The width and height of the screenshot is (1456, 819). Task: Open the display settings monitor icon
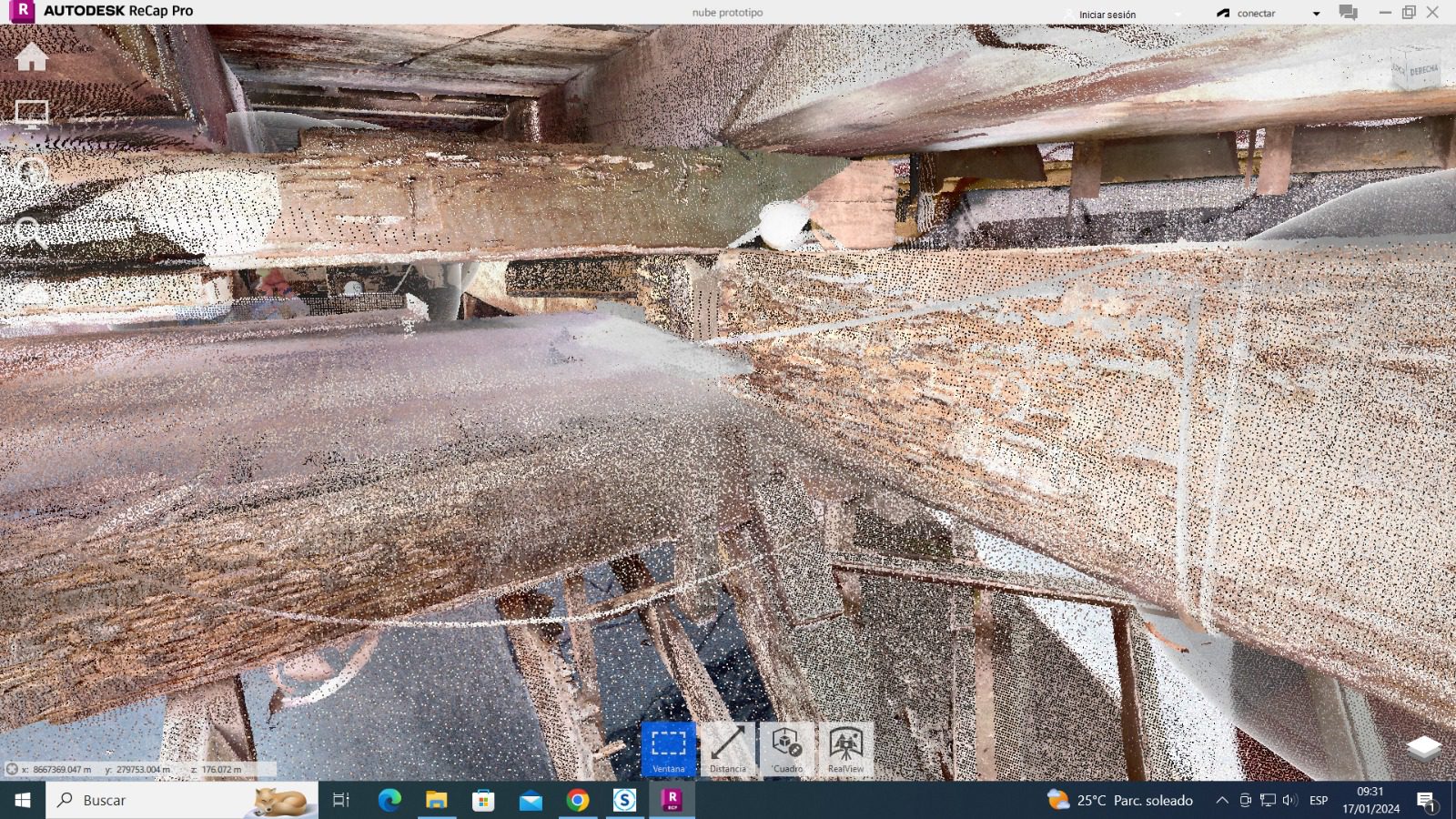click(31, 114)
